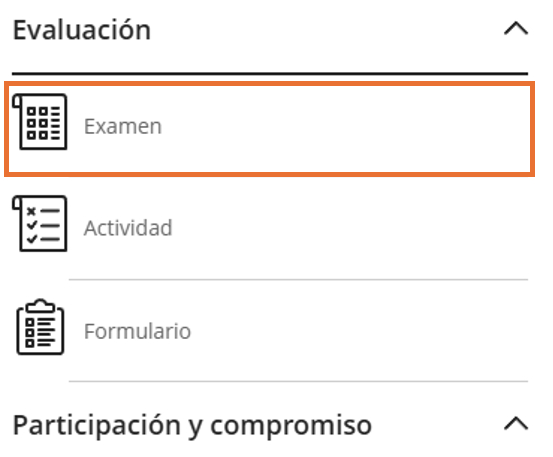Click the Actividad row to the right of its label
Viewport: 553px width, 457px height.
click(349, 228)
